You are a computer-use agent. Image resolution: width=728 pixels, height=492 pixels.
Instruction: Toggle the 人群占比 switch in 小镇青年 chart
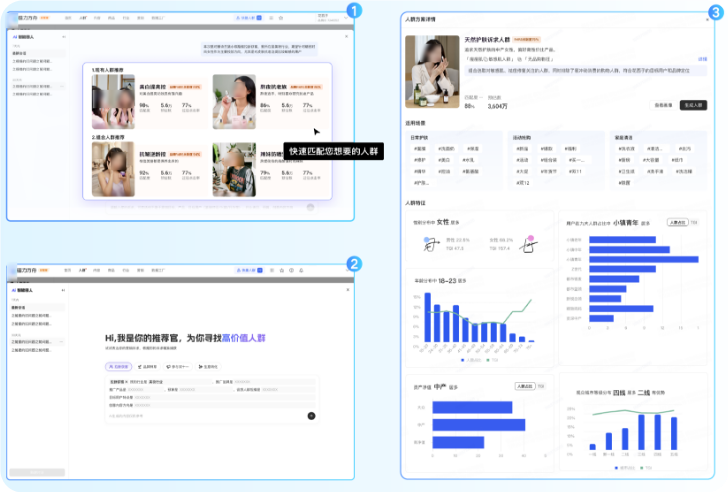pyautogui.click(x=676, y=223)
